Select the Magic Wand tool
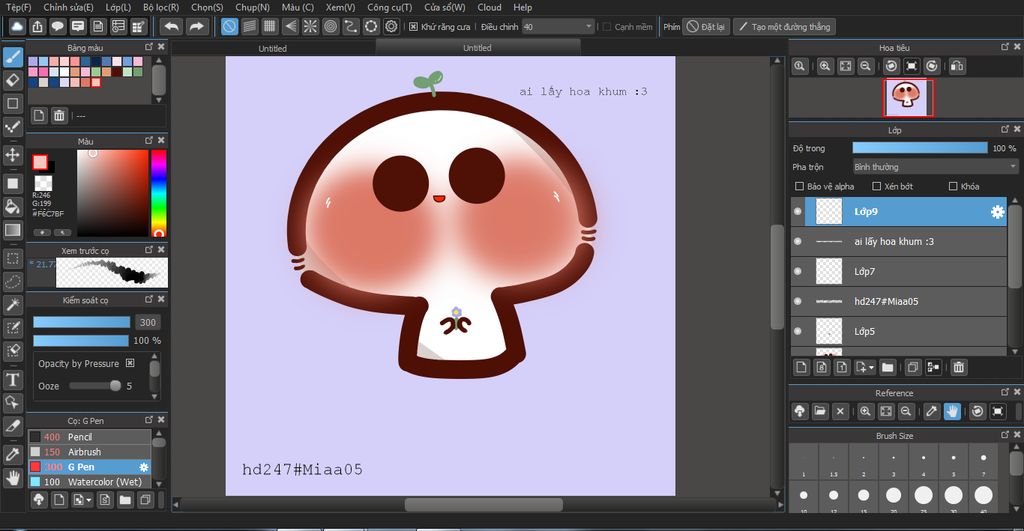This screenshot has height=531, width=1024. [12, 304]
